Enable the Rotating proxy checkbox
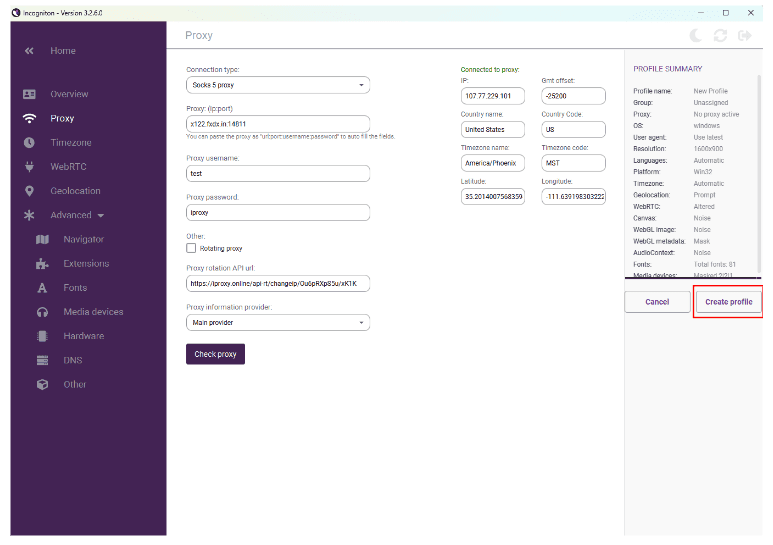This screenshot has width=773, height=545. click(191, 248)
